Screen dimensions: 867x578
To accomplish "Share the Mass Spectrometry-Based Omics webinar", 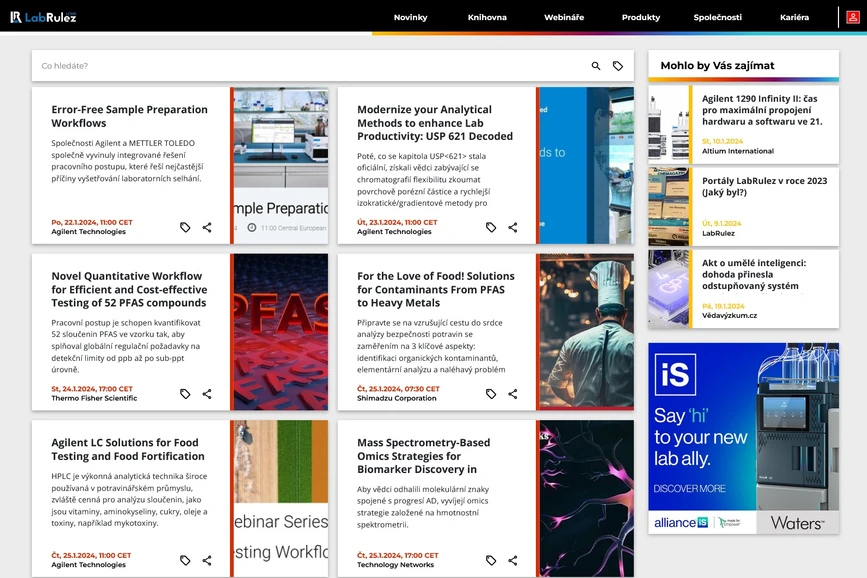I will (513, 560).
